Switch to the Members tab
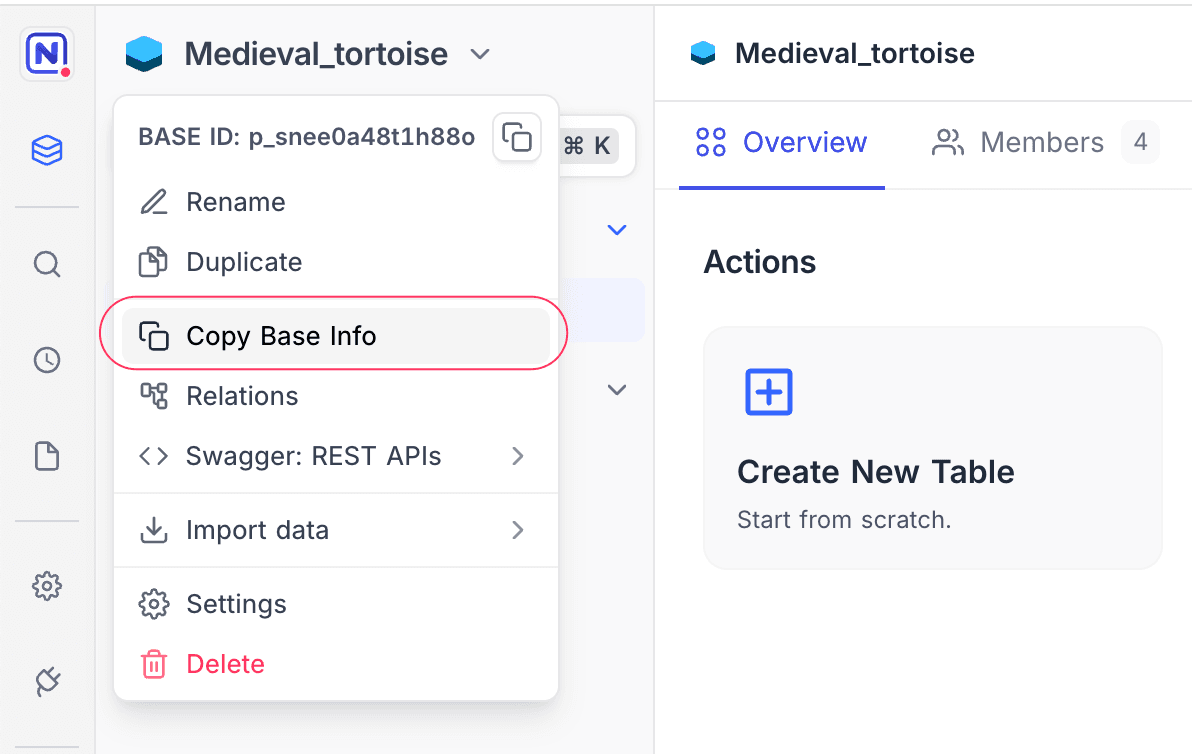This screenshot has width=1192, height=754. tap(1043, 143)
